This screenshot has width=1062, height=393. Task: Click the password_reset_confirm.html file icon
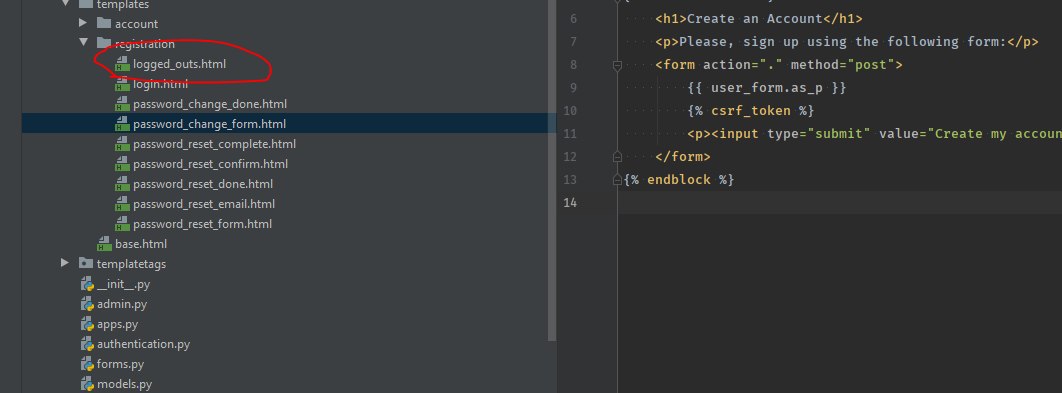(122, 164)
